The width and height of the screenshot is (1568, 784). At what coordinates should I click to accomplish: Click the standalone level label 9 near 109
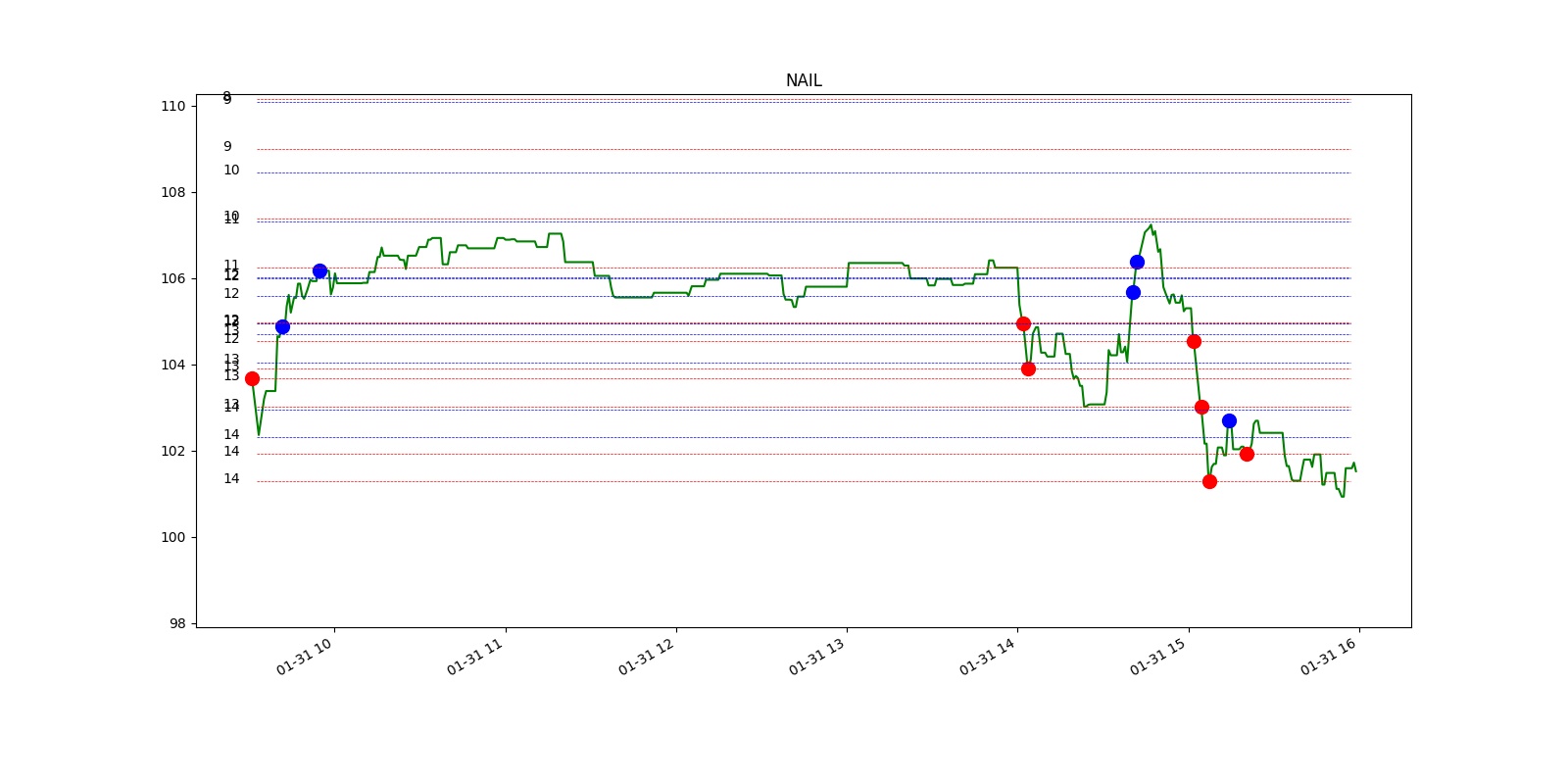tap(227, 147)
